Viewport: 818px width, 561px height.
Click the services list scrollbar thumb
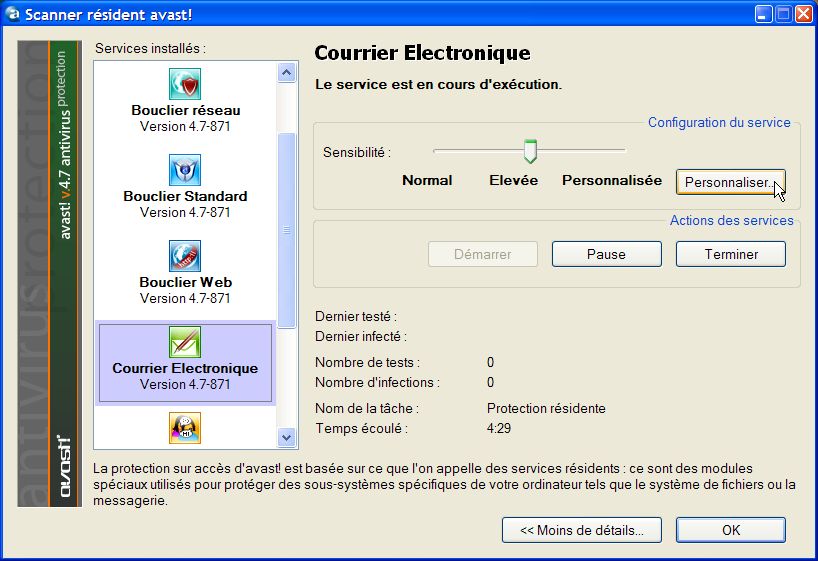point(287,230)
